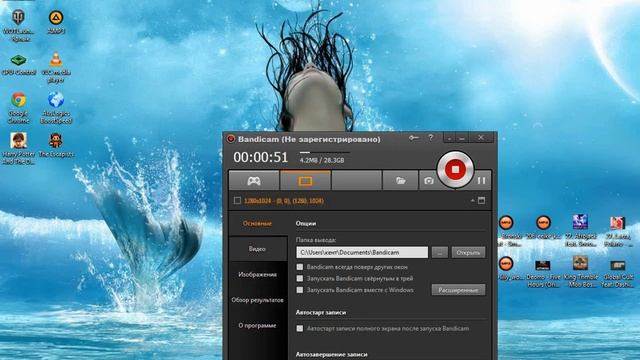Enable start Bandicam minimized to tray checkbox
The height and width of the screenshot is (360, 640).
tap(300, 278)
